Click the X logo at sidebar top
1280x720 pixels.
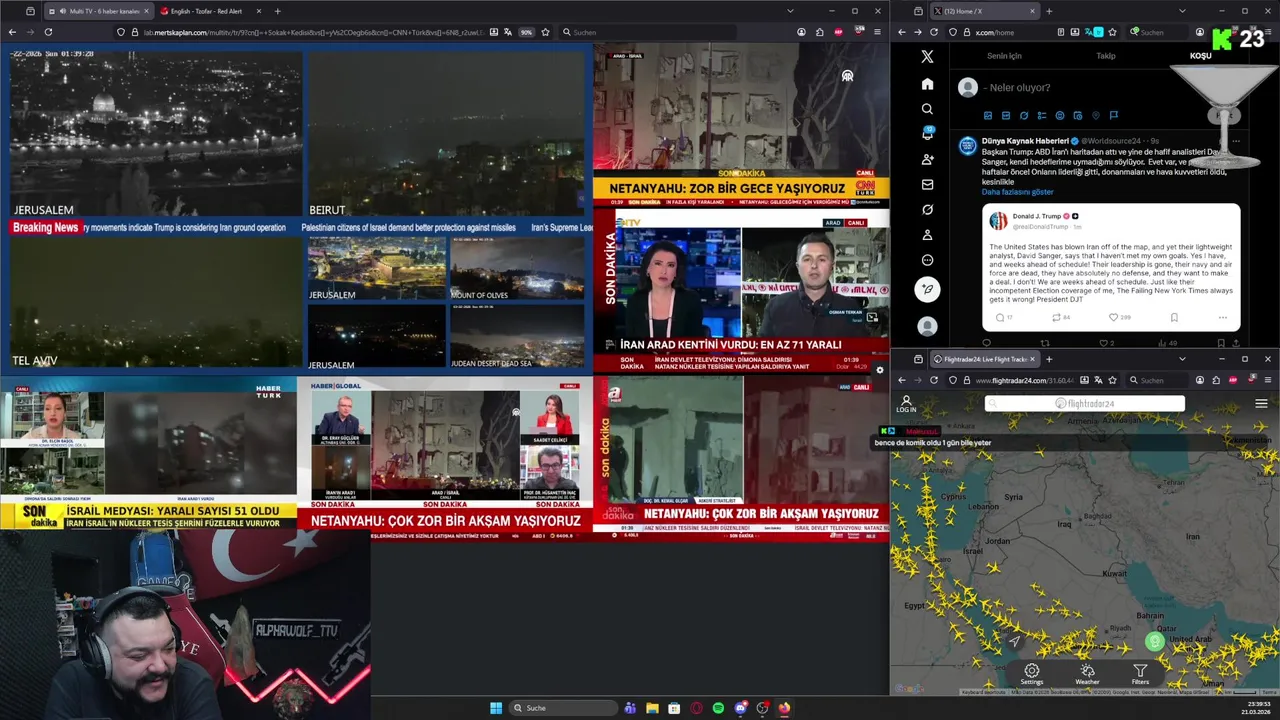tap(927, 57)
